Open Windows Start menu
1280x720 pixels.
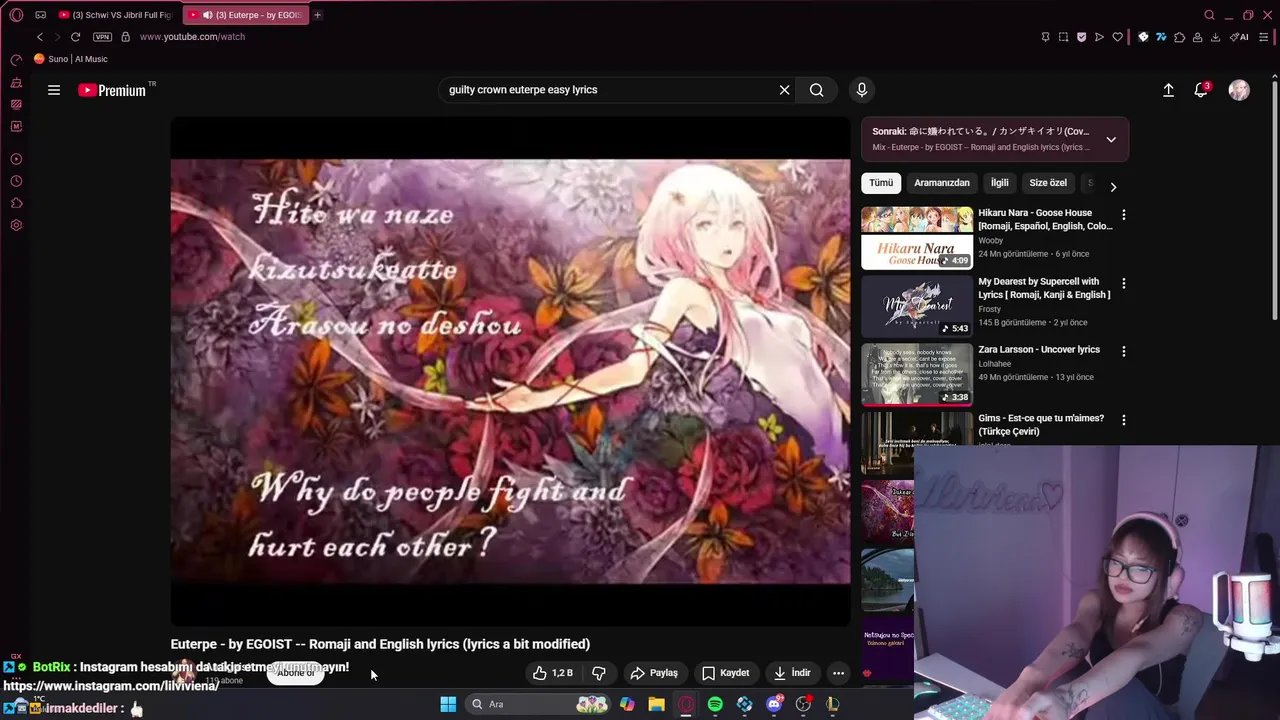coord(448,704)
